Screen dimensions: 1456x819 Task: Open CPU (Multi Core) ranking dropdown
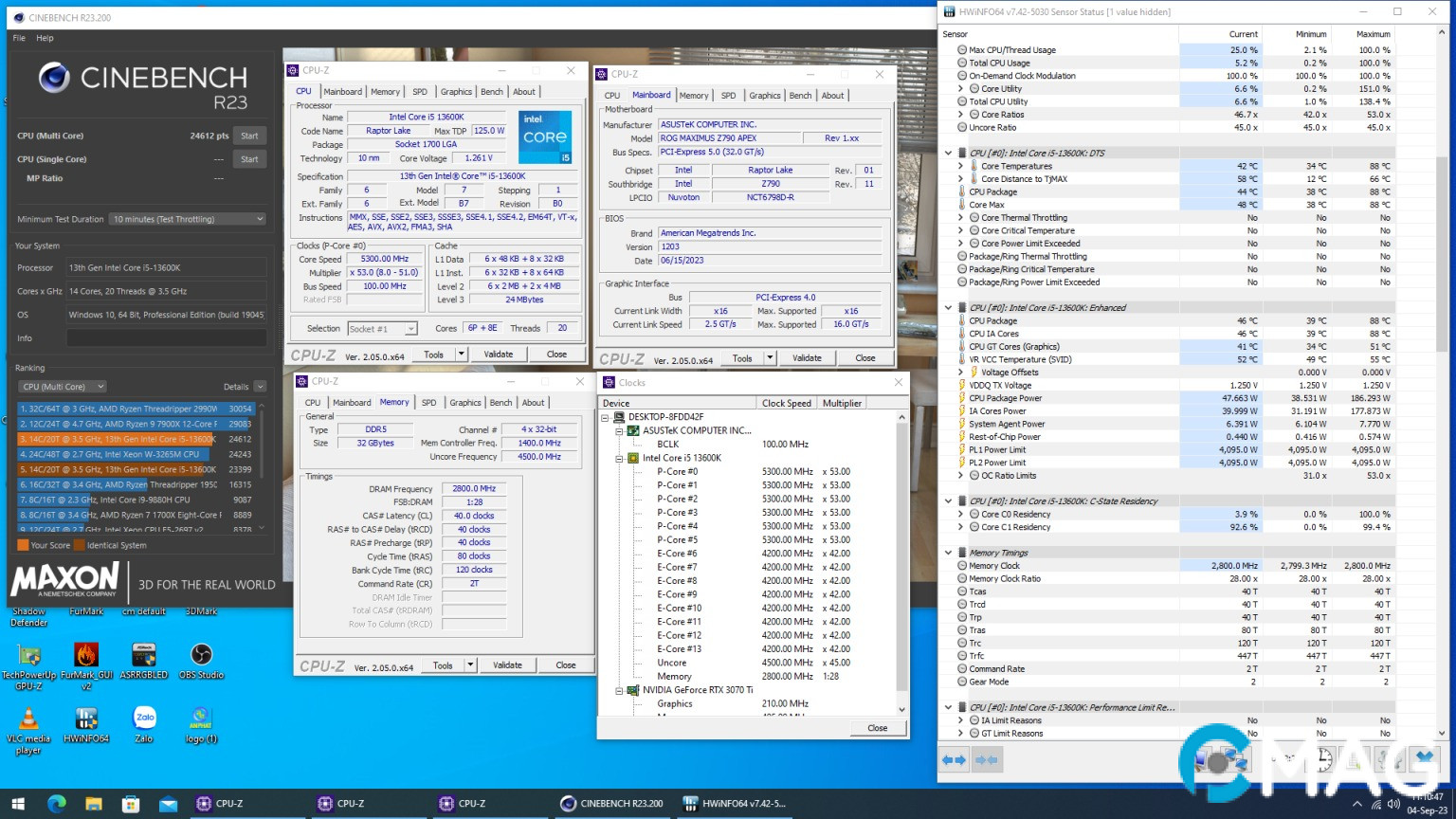[x=63, y=387]
